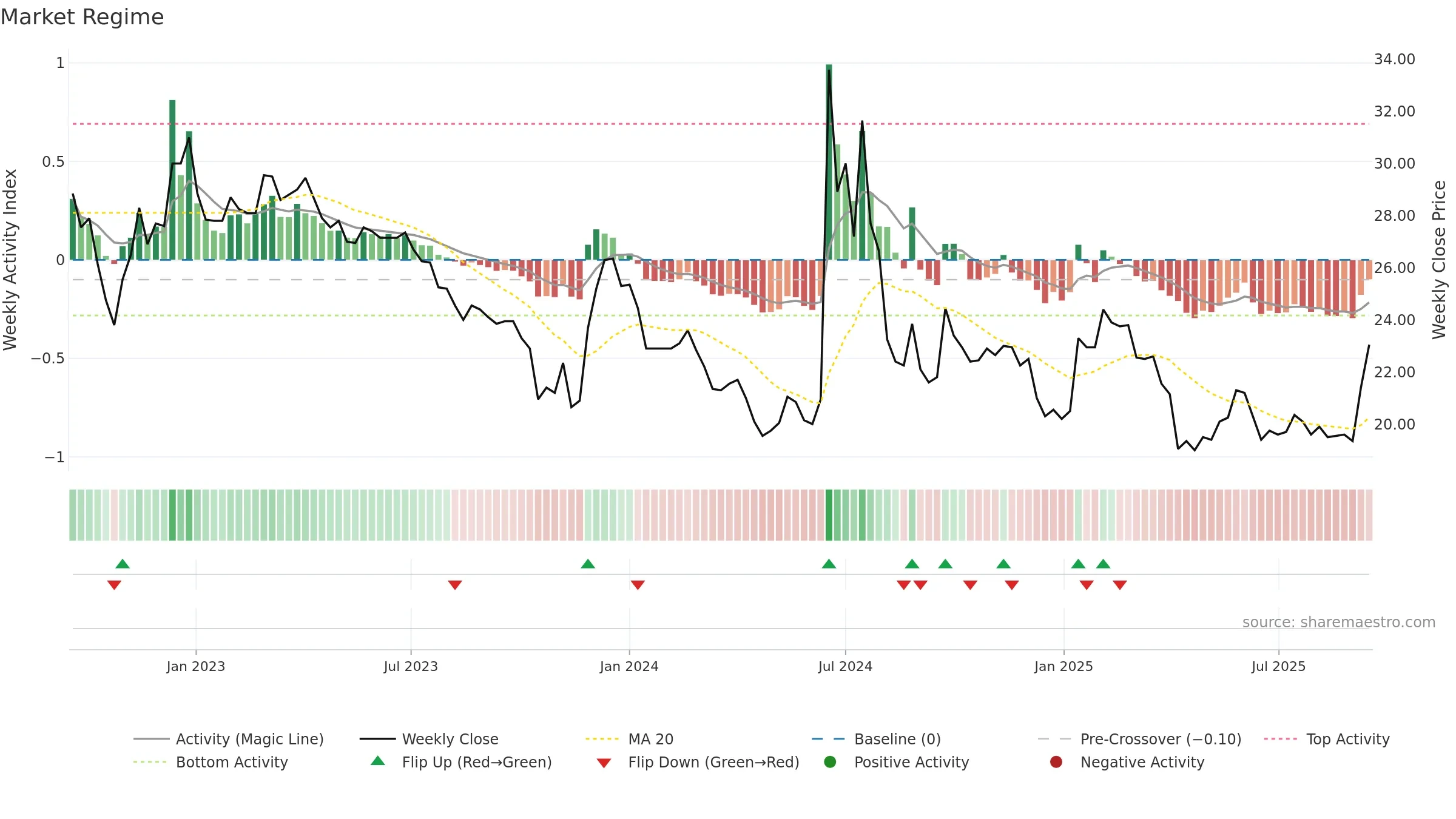The width and height of the screenshot is (1456, 819).
Task: Click the Weekly Close Price axis title
Action: 1439,260
